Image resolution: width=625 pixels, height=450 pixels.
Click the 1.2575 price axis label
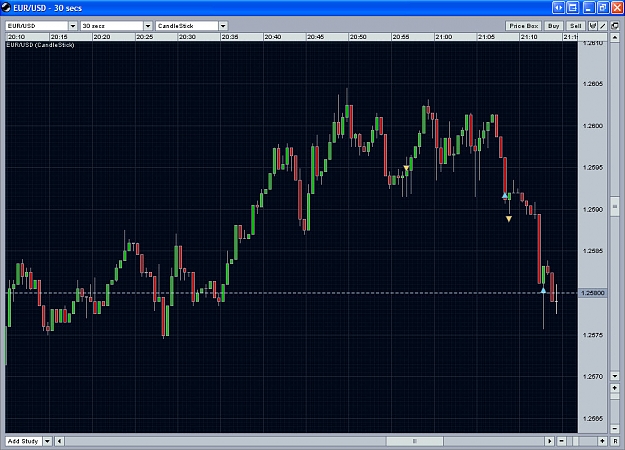click(x=593, y=335)
